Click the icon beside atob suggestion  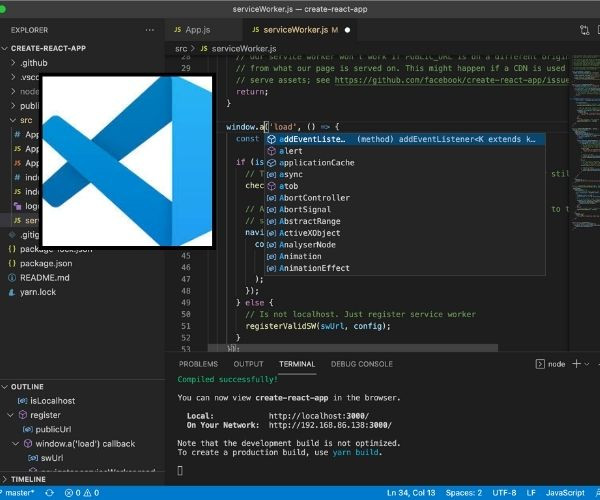click(x=271, y=186)
